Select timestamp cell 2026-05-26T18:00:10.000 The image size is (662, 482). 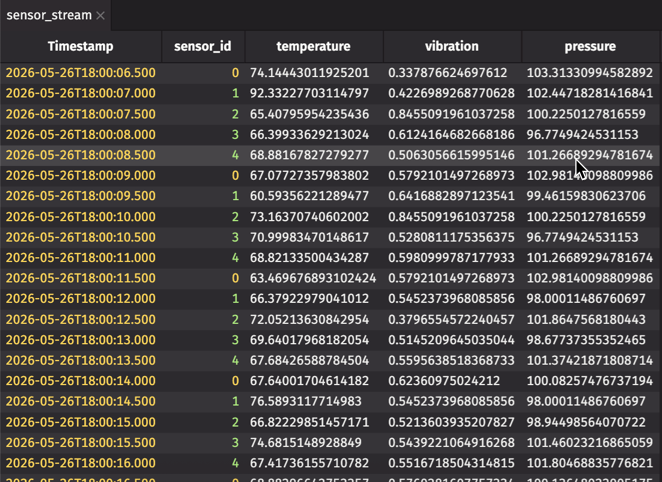(x=81, y=217)
